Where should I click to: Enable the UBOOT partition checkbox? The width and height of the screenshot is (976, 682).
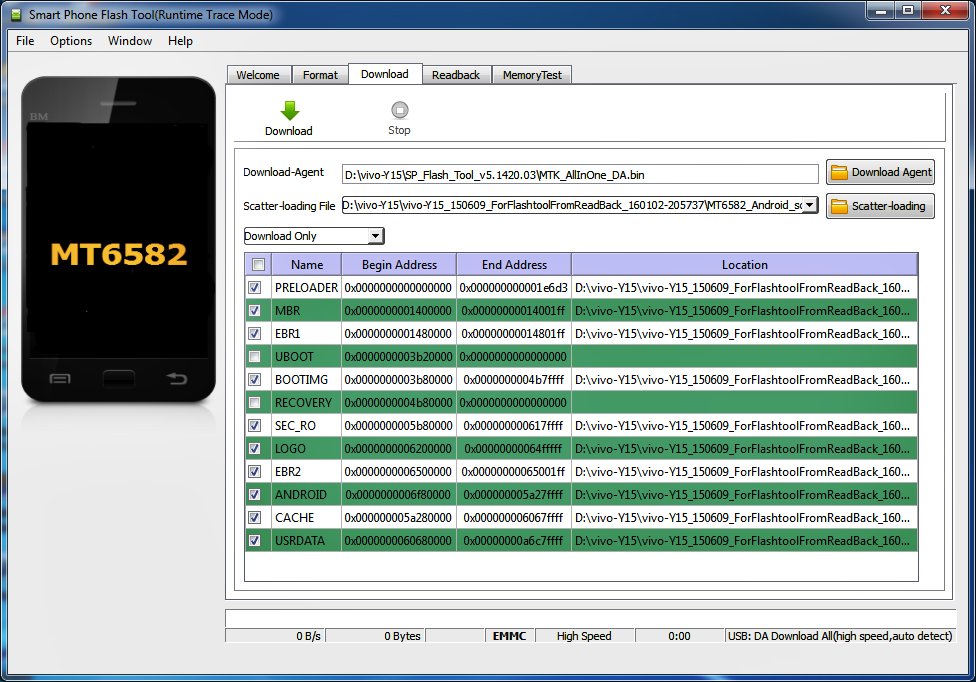tap(256, 356)
